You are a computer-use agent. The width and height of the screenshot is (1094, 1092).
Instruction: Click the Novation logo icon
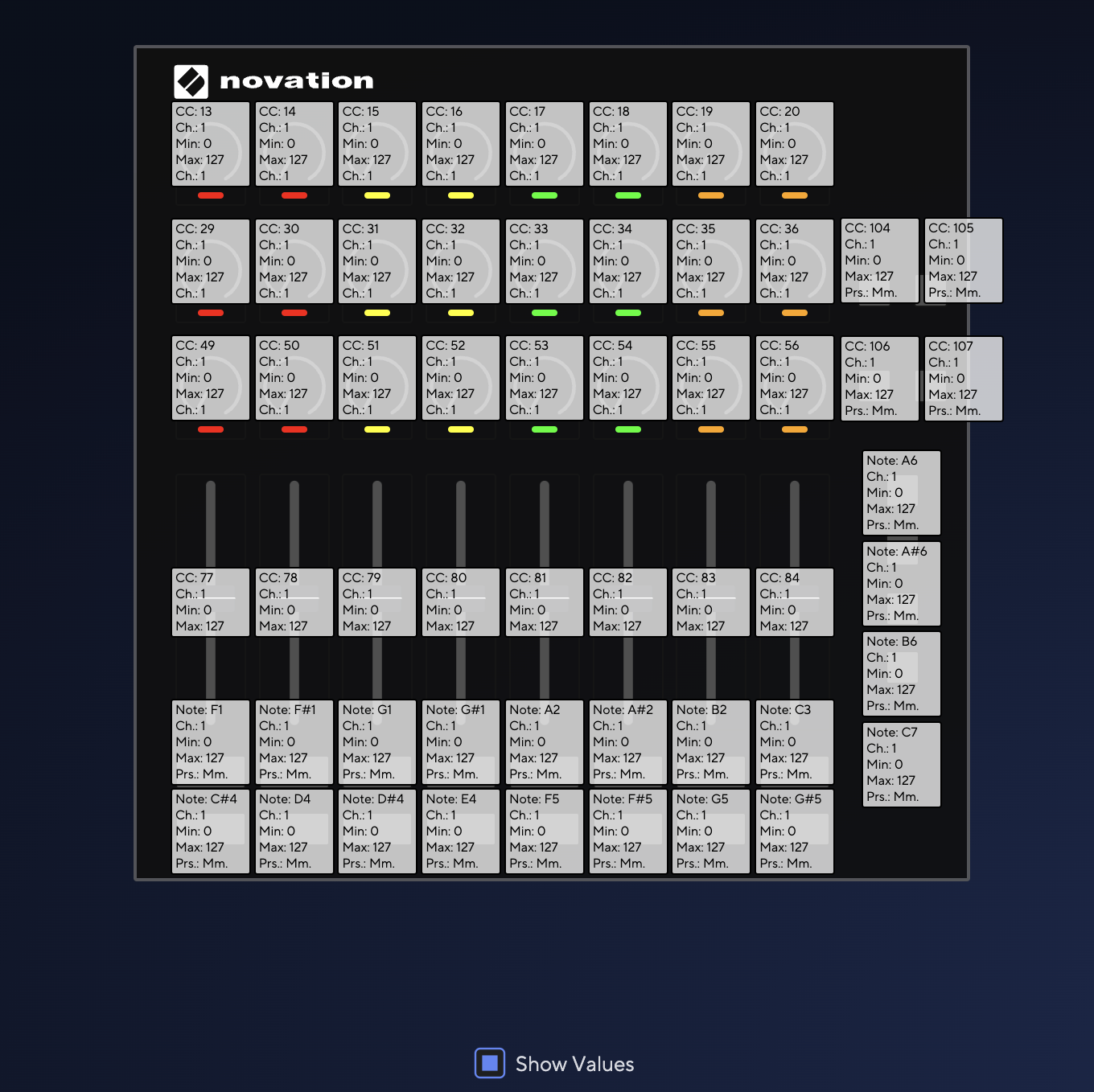click(191, 81)
